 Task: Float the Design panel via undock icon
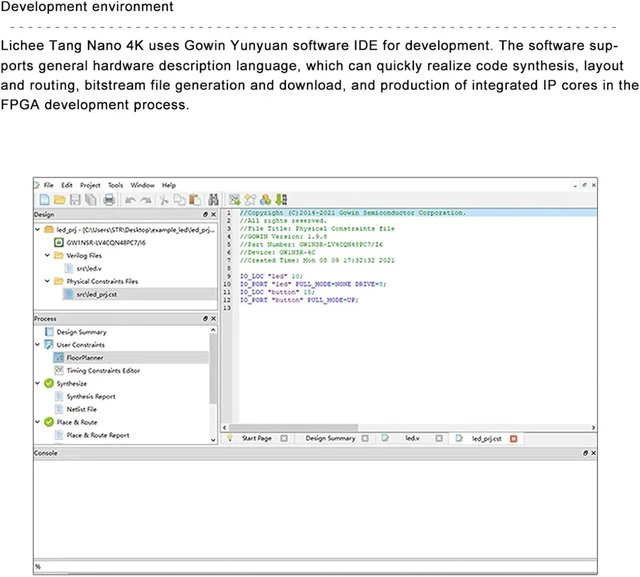(205, 214)
